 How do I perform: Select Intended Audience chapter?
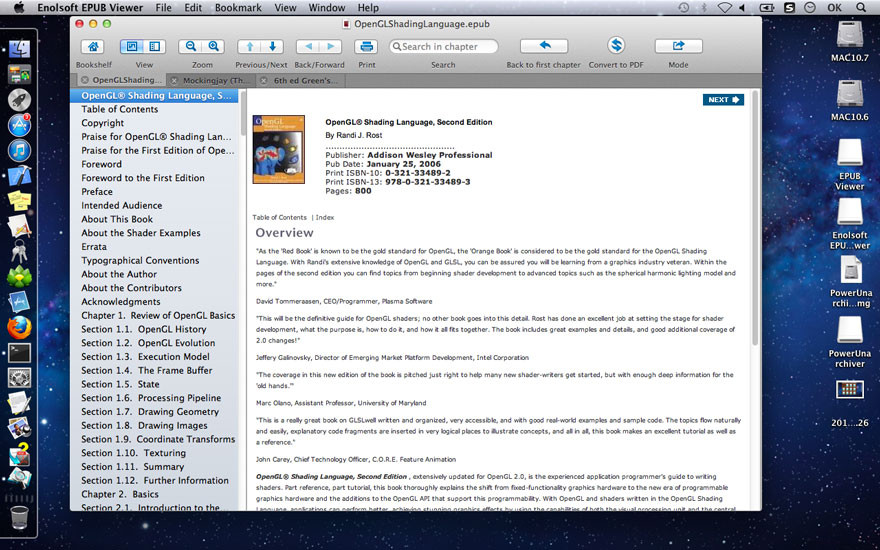154,205
